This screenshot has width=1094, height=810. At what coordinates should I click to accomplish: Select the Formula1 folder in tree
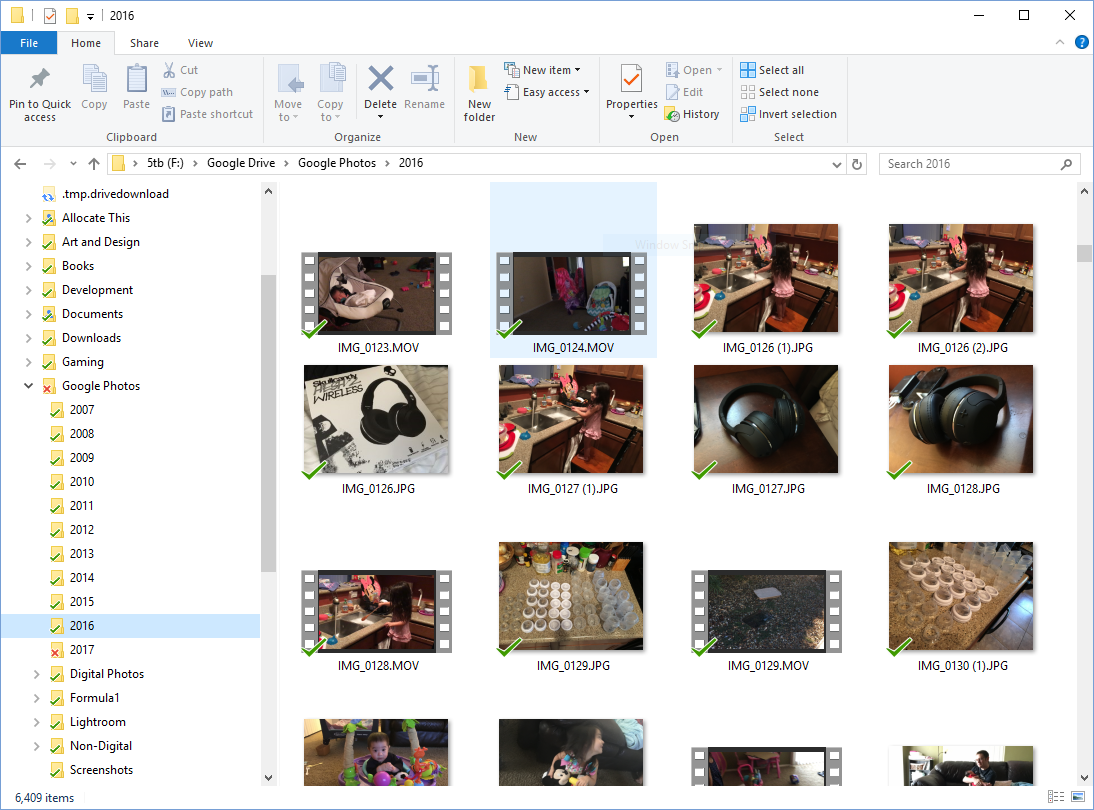pos(94,698)
